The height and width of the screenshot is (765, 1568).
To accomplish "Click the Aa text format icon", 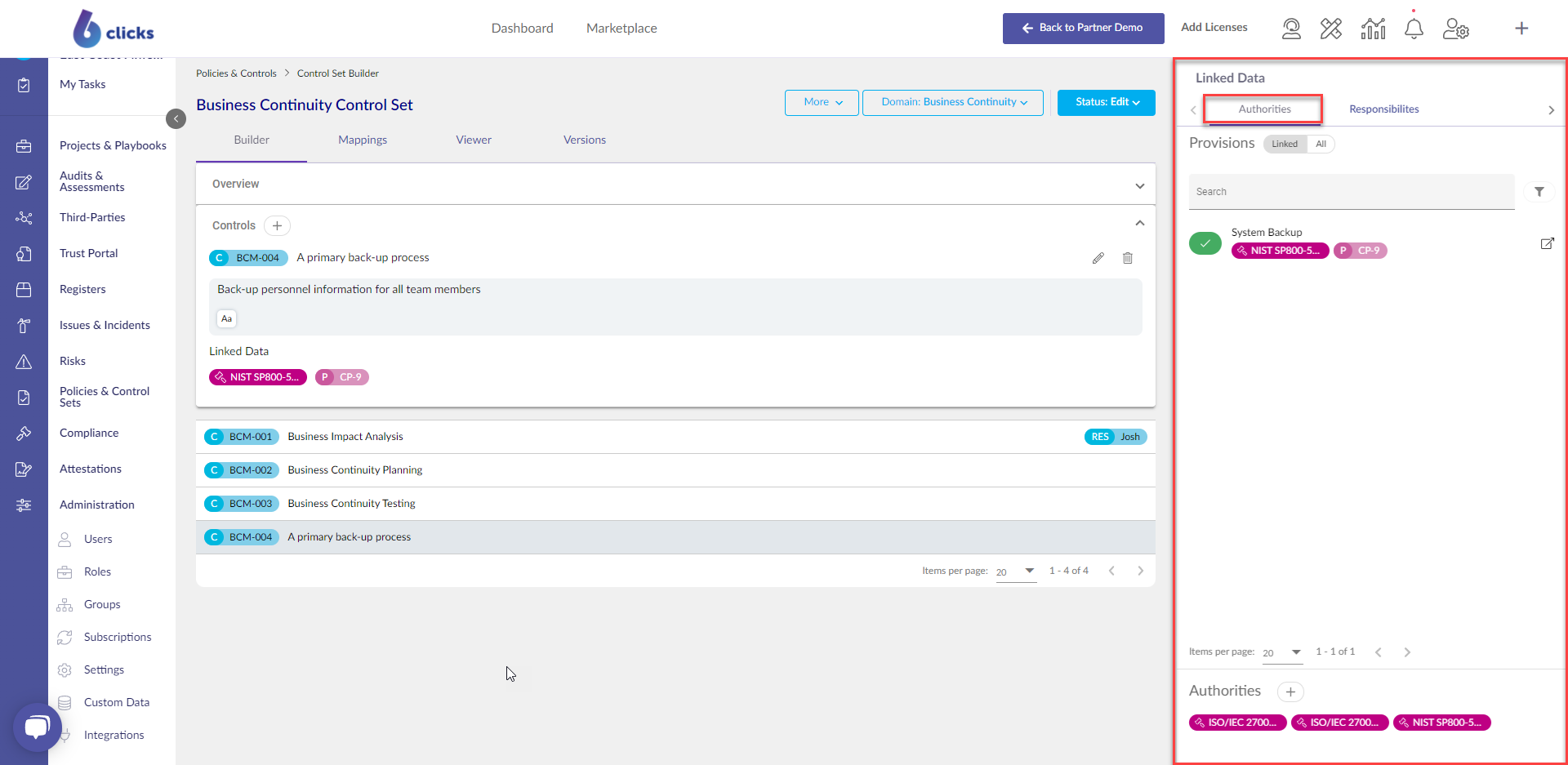I will 227,318.
